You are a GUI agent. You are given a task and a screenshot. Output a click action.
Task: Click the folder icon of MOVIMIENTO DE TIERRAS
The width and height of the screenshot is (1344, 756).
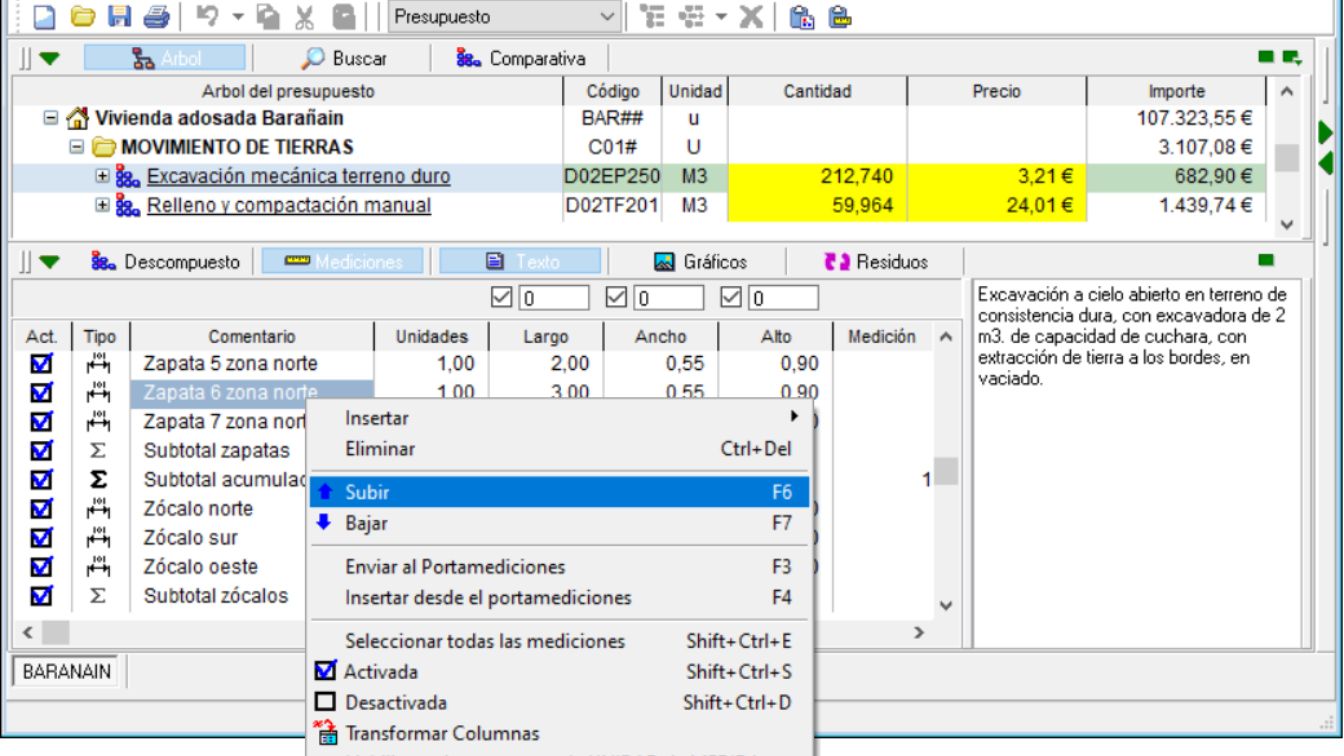(105, 148)
